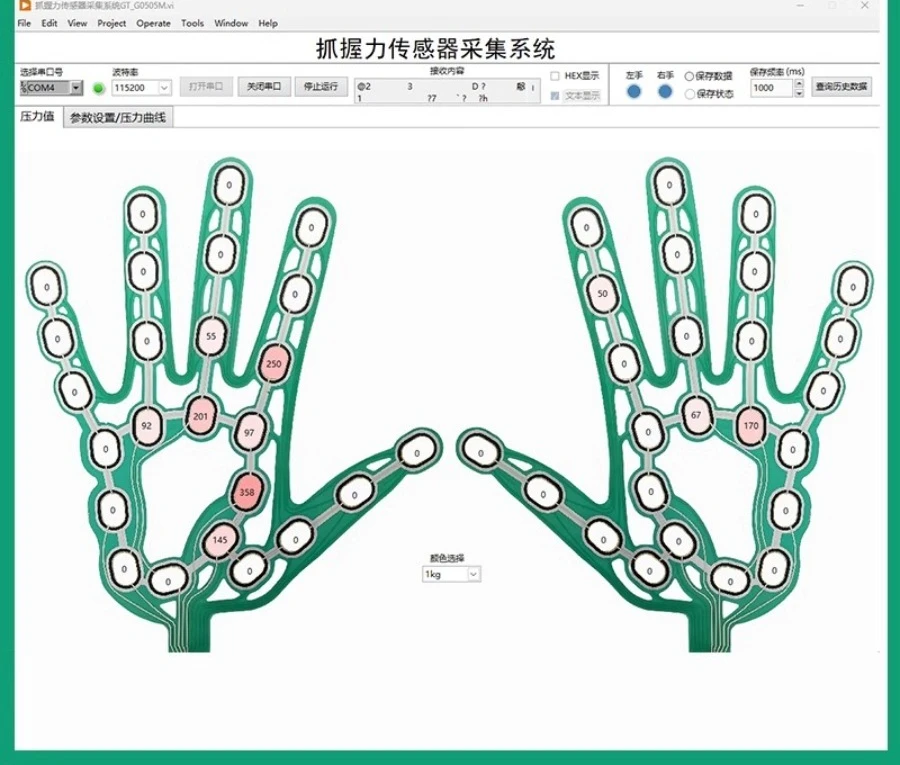Expand the 115200 baud rate dropdown
Image resolution: width=900 pixels, height=765 pixels.
[164, 88]
